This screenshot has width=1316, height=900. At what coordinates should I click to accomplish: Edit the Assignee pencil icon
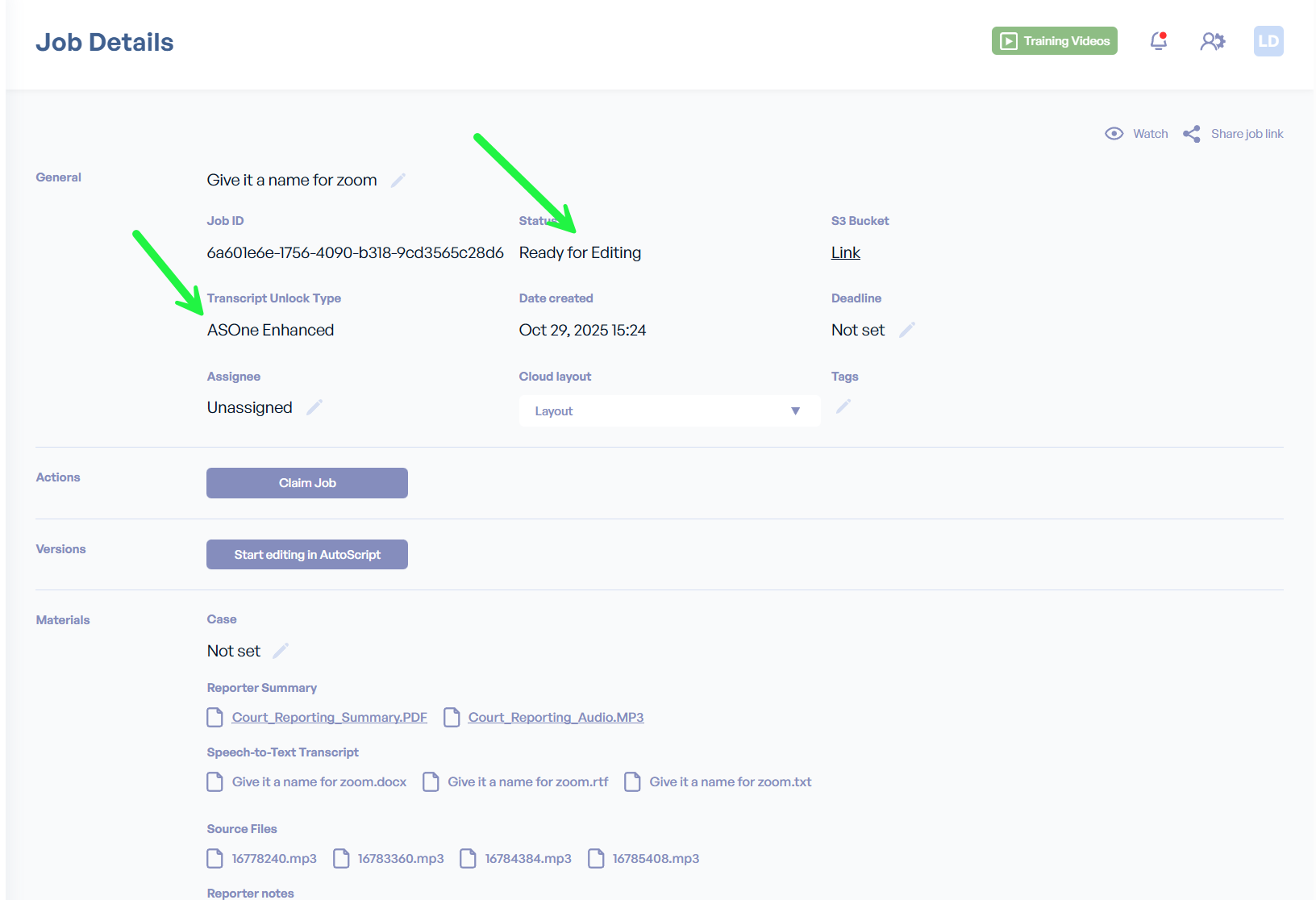tap(314, 407)
